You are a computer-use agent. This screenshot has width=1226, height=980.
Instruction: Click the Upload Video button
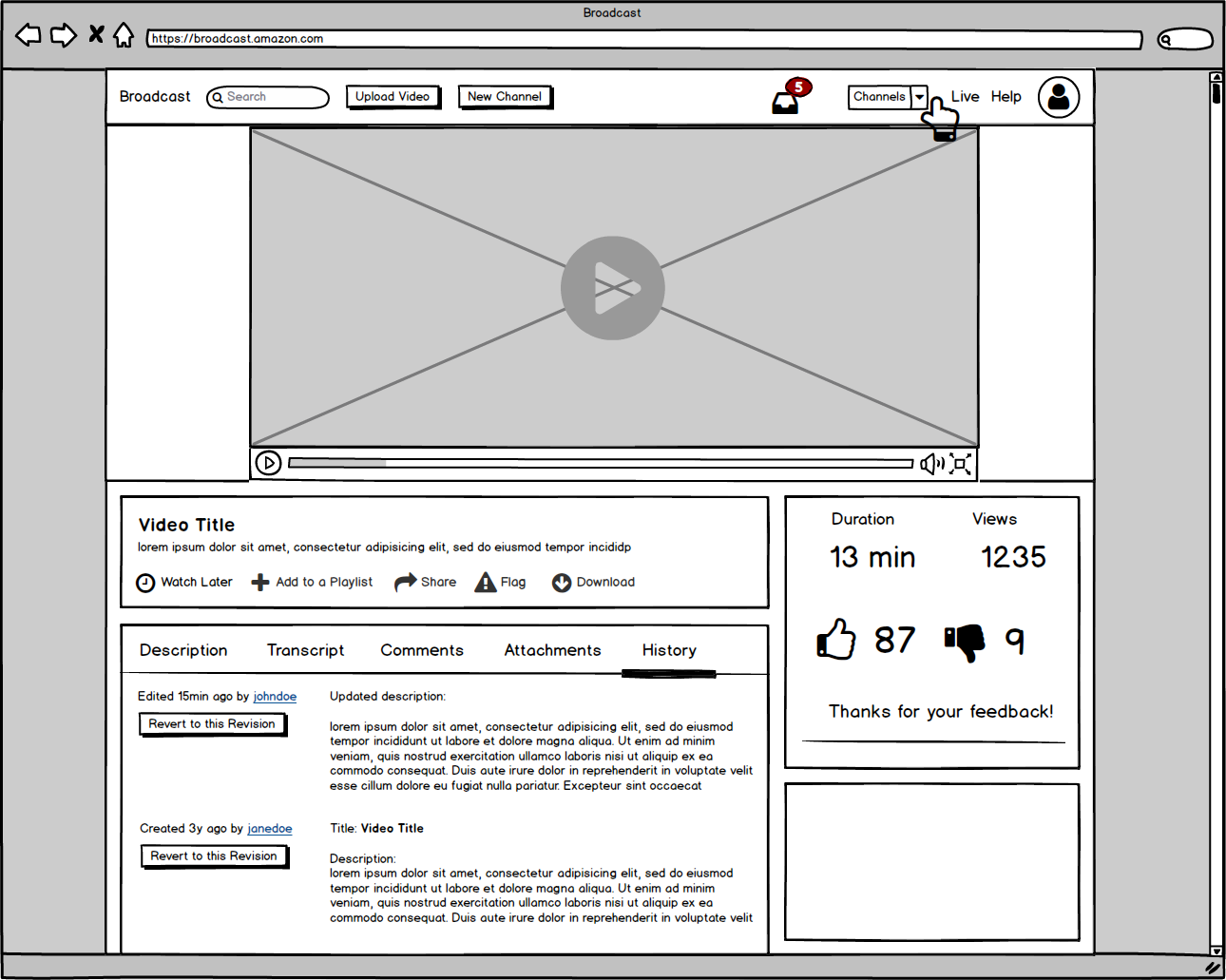393,97
